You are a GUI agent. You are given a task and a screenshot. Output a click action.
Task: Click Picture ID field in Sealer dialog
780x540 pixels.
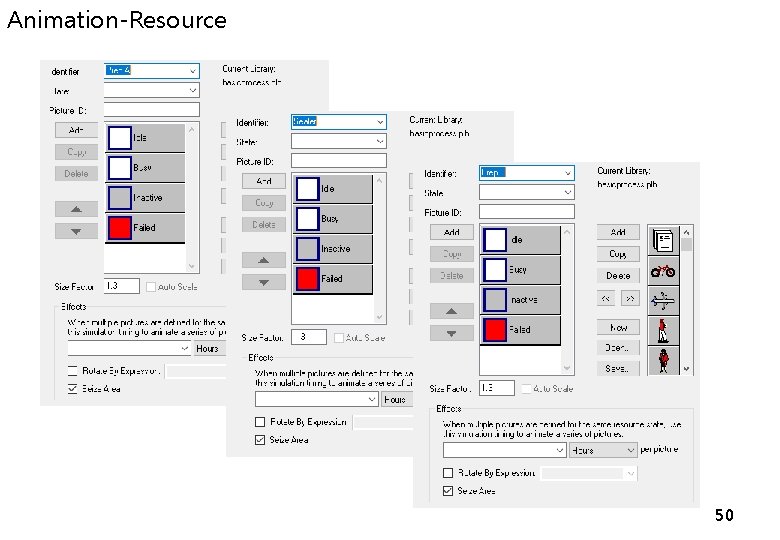(339, 161)
